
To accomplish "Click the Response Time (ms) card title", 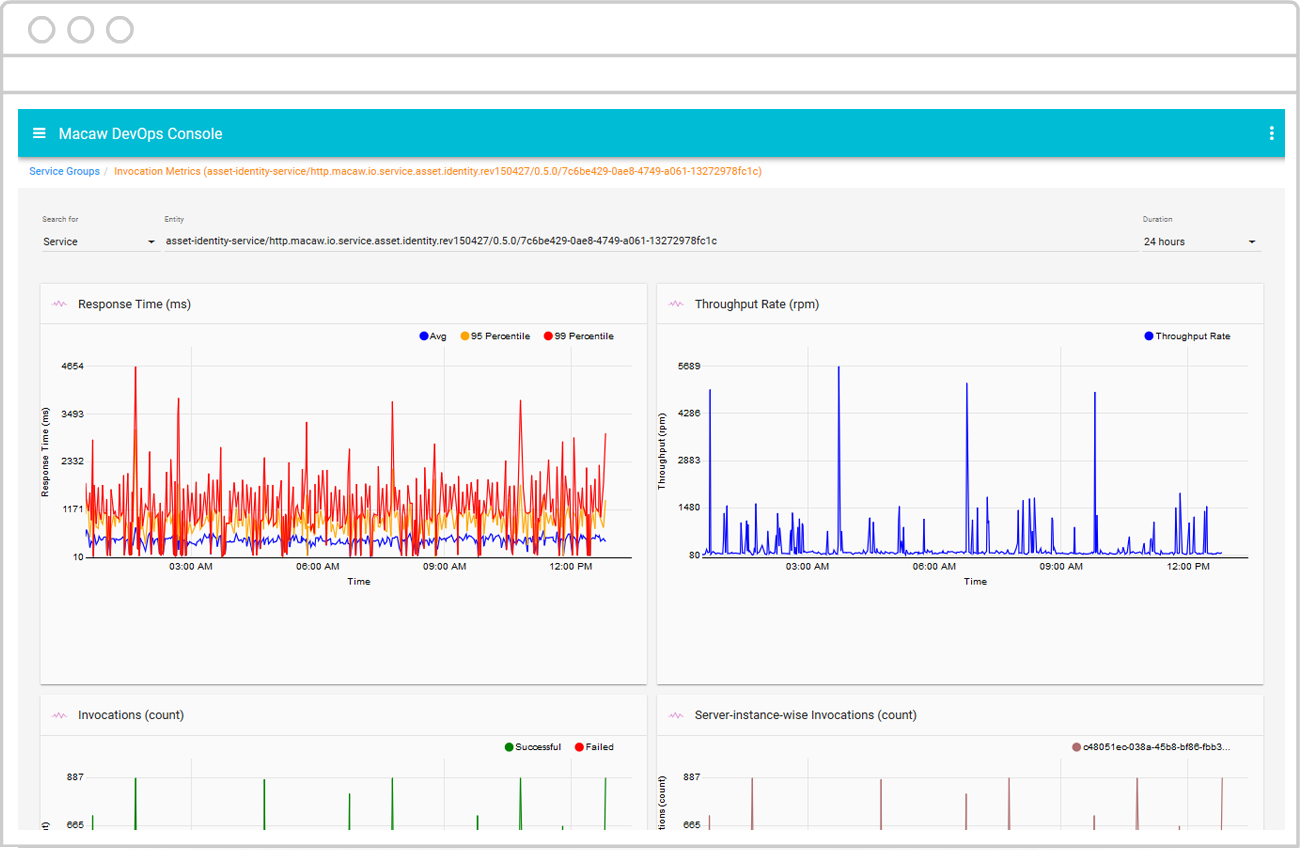I will pos(134,304).
